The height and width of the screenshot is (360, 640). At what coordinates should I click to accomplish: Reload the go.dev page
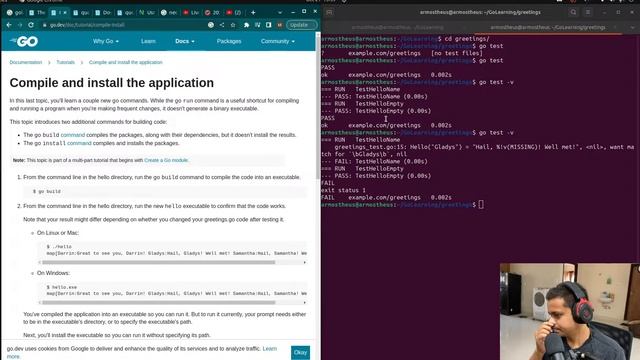pyautogui.click(x=31, y=25)
